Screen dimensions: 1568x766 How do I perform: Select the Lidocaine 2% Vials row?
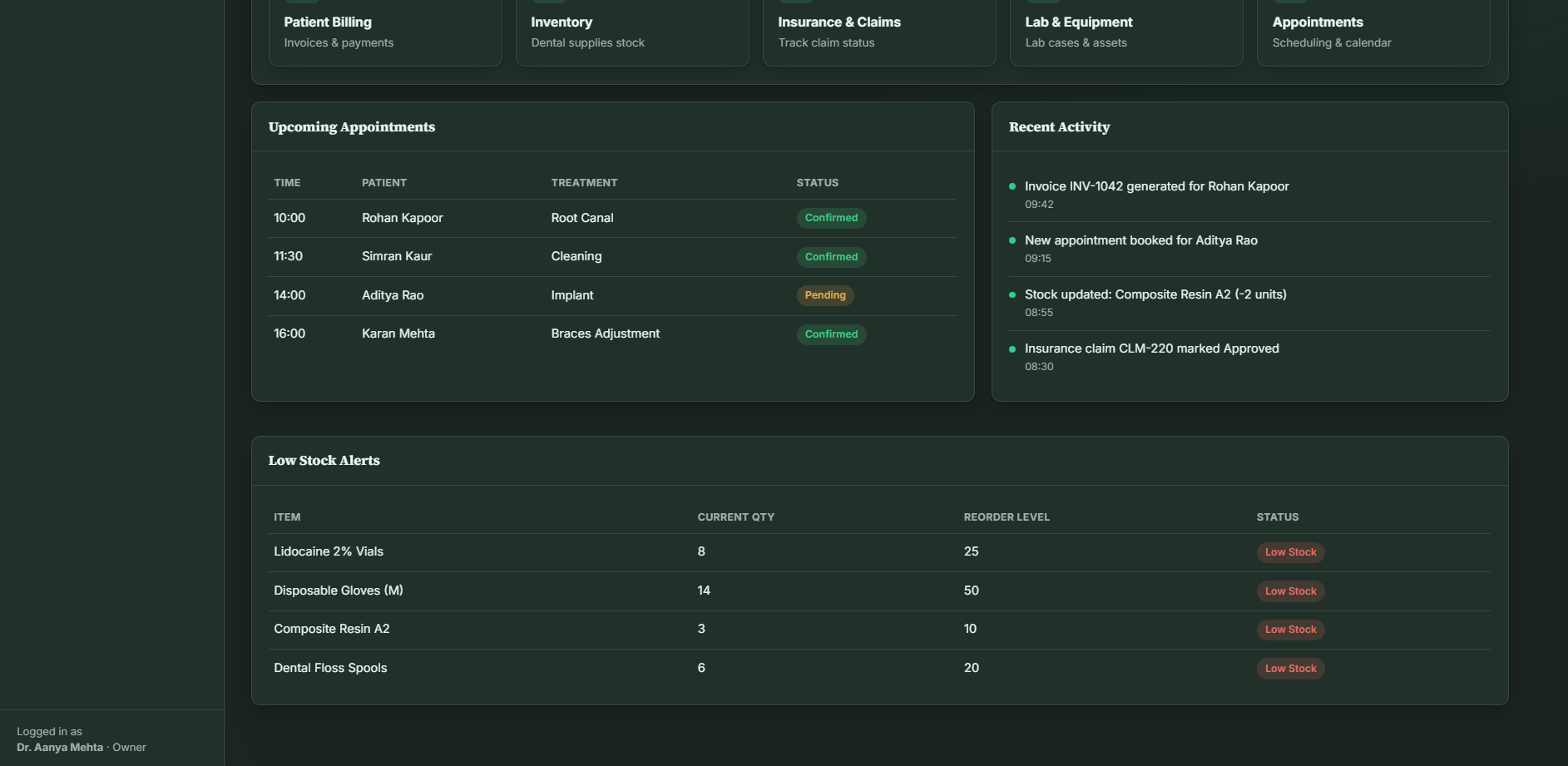click(x=879, y=552)
